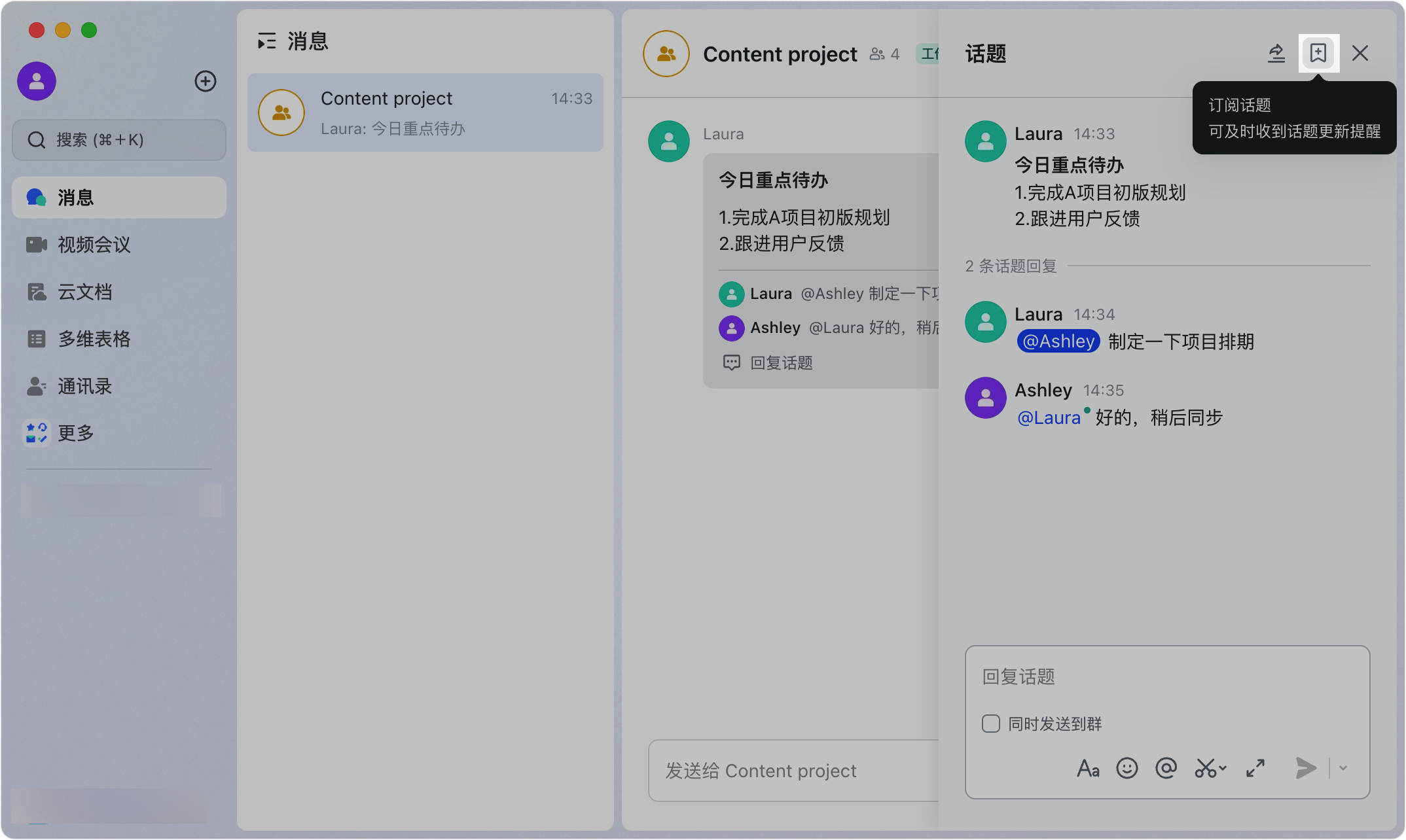The height and width of the screenshot is (840, 1406).
Task: Open 视频会议 in the sidebar
Action: 94,245
